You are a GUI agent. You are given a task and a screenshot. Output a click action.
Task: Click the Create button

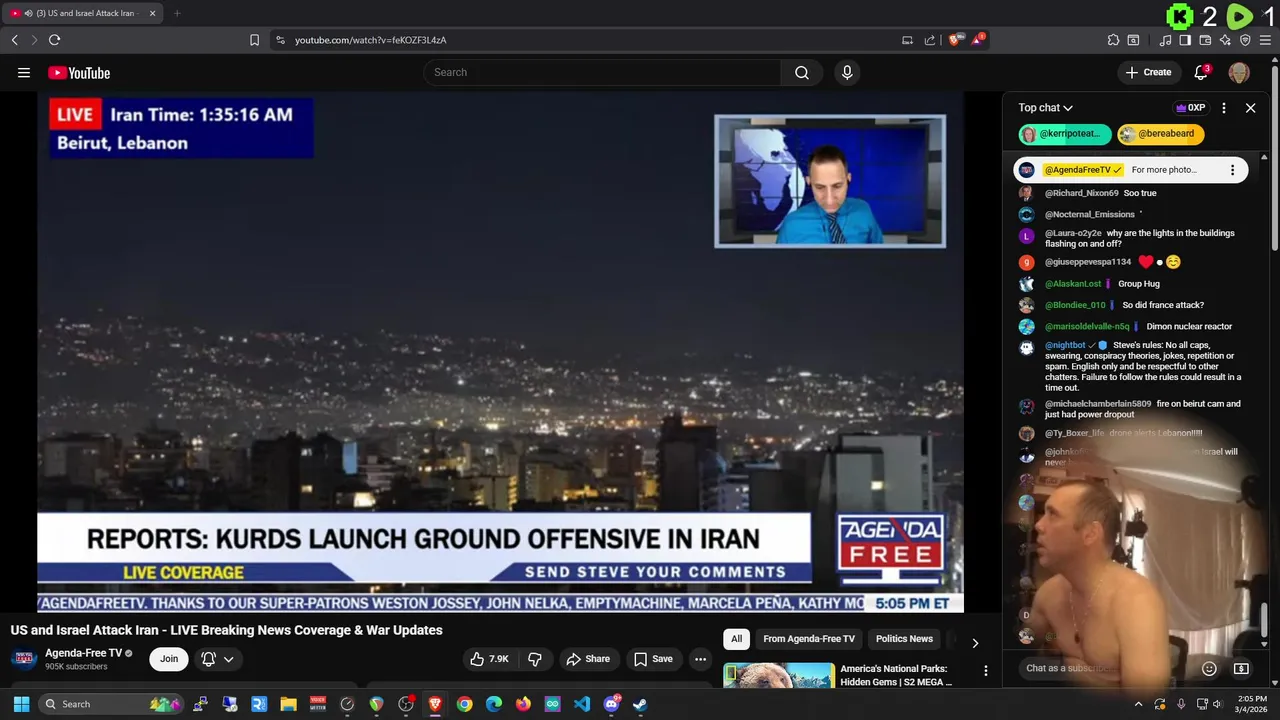click(1148, 72)
